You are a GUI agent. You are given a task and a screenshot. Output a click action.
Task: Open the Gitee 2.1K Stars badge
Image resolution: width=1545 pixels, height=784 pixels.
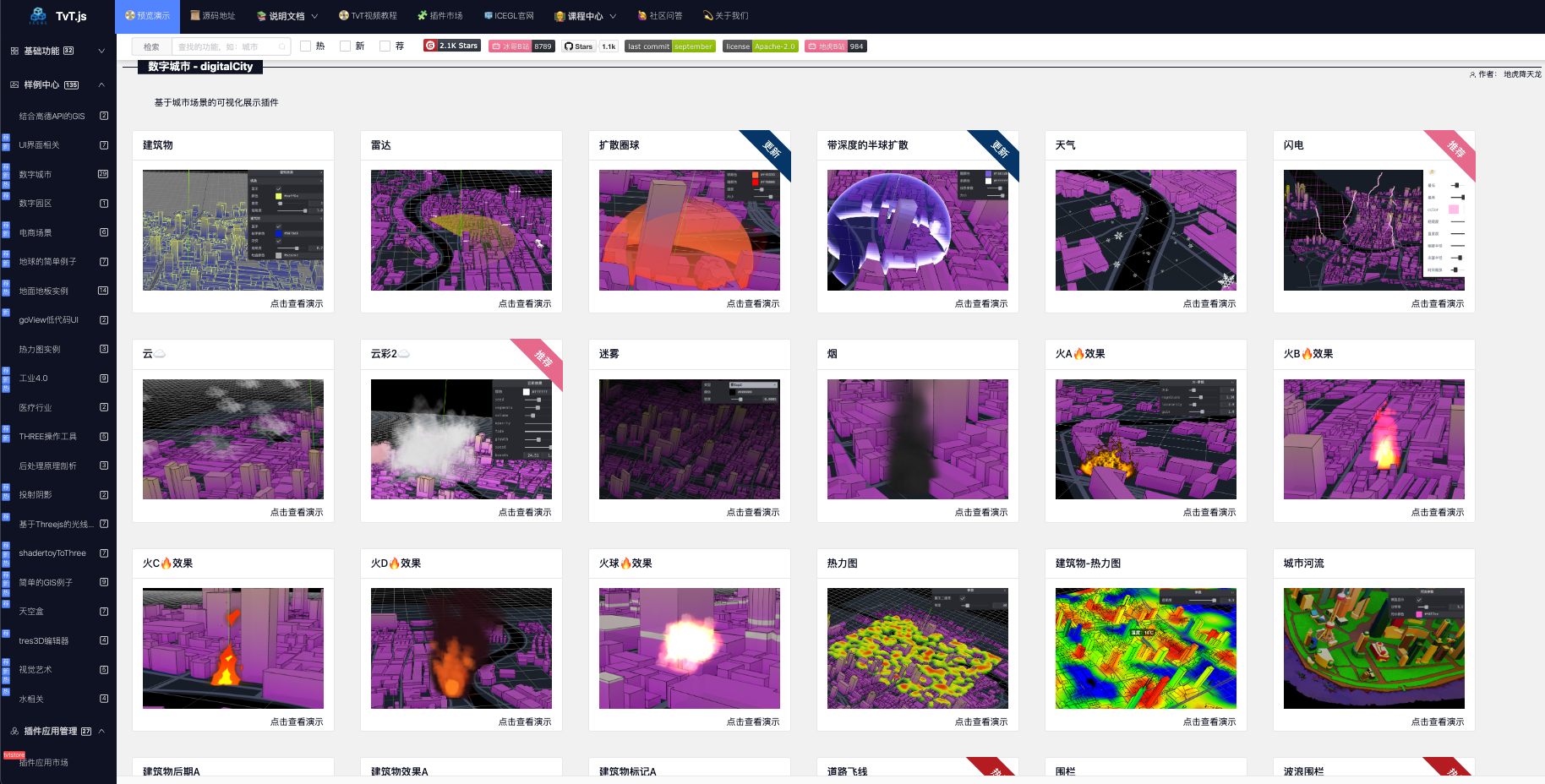(452, 46)
